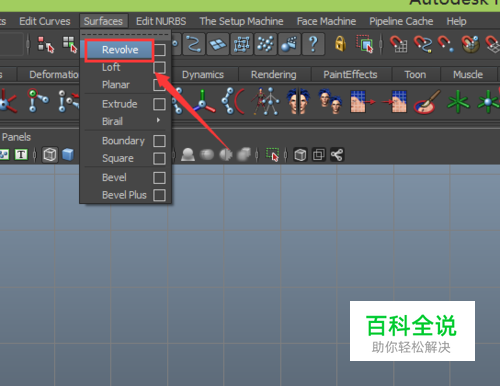Screen dimensions: 500x386
Task: Click the full-body character skeleton shelf icon
Action: (265, 101)
